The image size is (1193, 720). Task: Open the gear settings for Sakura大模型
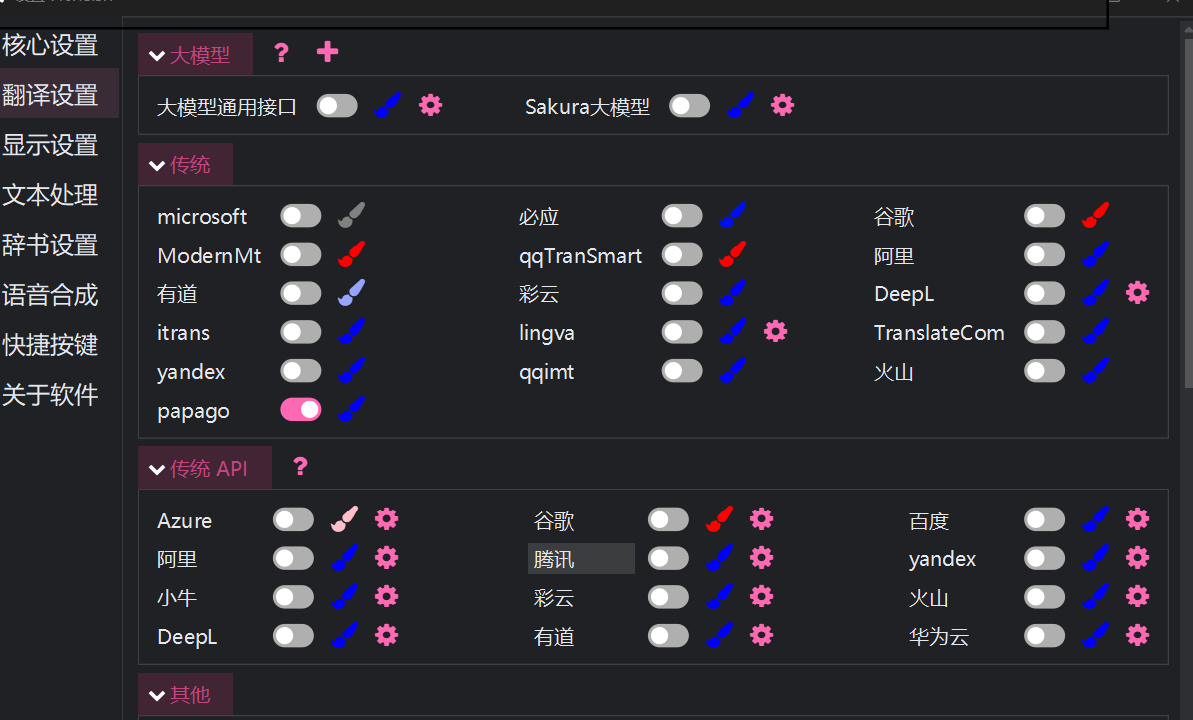pyautogui.click(x=782, y=105)
